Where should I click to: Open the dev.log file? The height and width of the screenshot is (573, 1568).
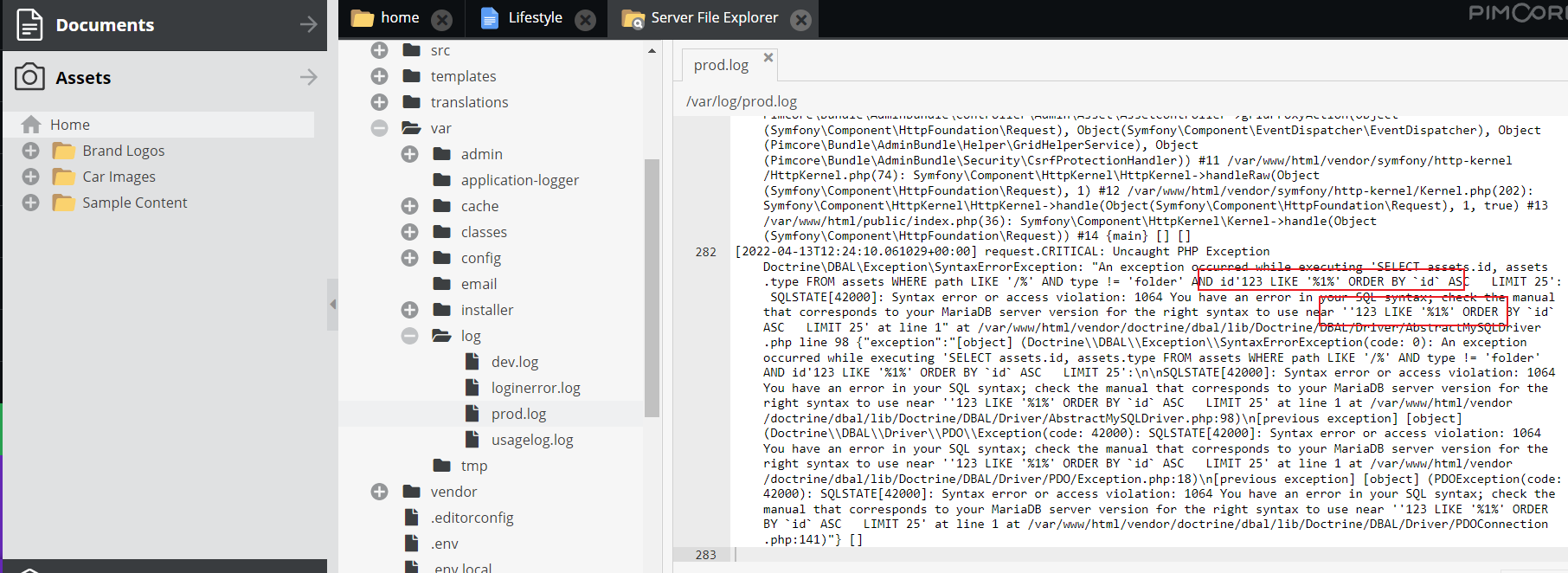pyautogui.click(x=514, y=362)
